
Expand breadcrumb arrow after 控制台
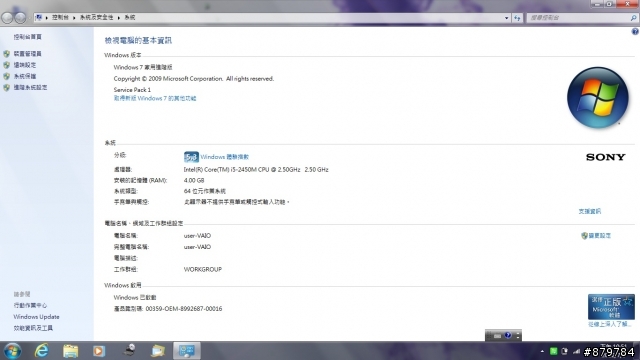(74, 18)
